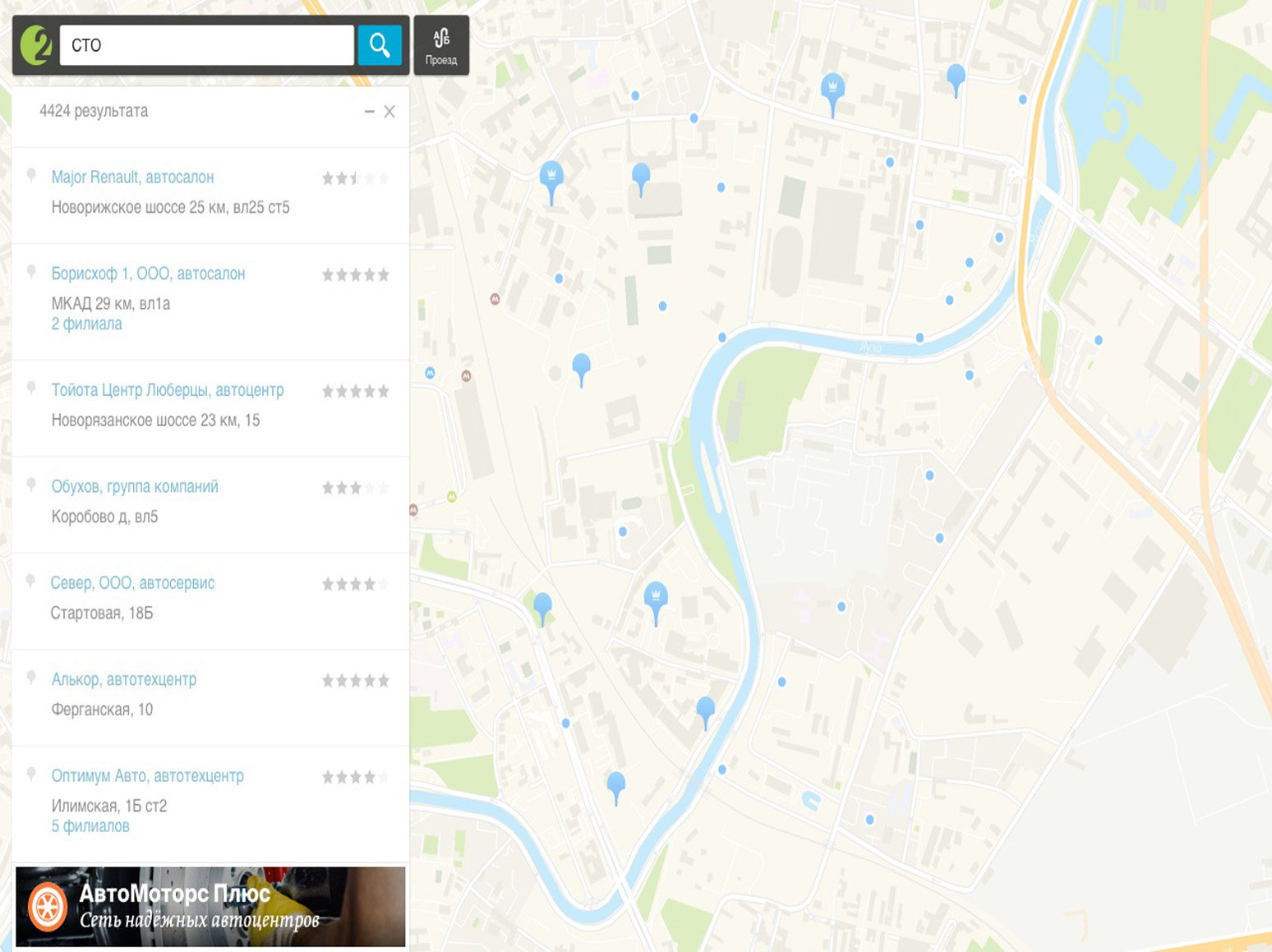Open Борисхоф 1, ООО, автосалон result
This screenshot has width=1272, height=952.
pos(148,274)
